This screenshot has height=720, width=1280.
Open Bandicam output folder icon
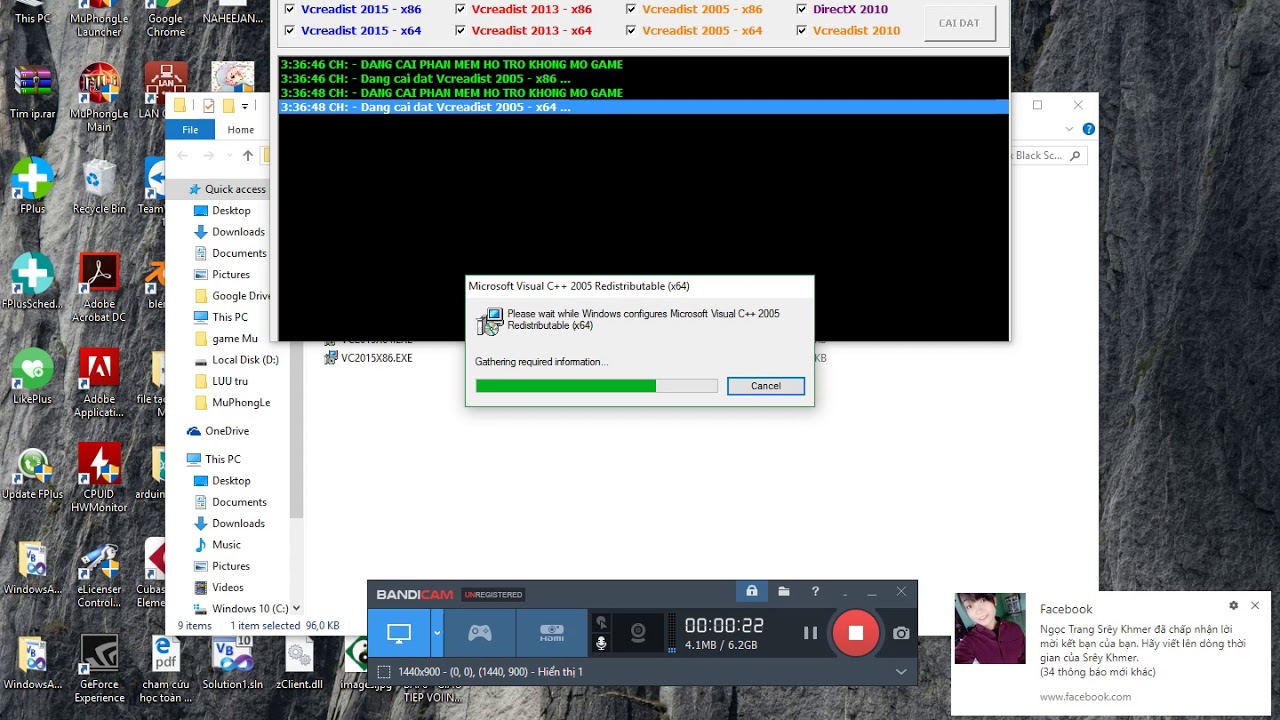tap(784, 592)
